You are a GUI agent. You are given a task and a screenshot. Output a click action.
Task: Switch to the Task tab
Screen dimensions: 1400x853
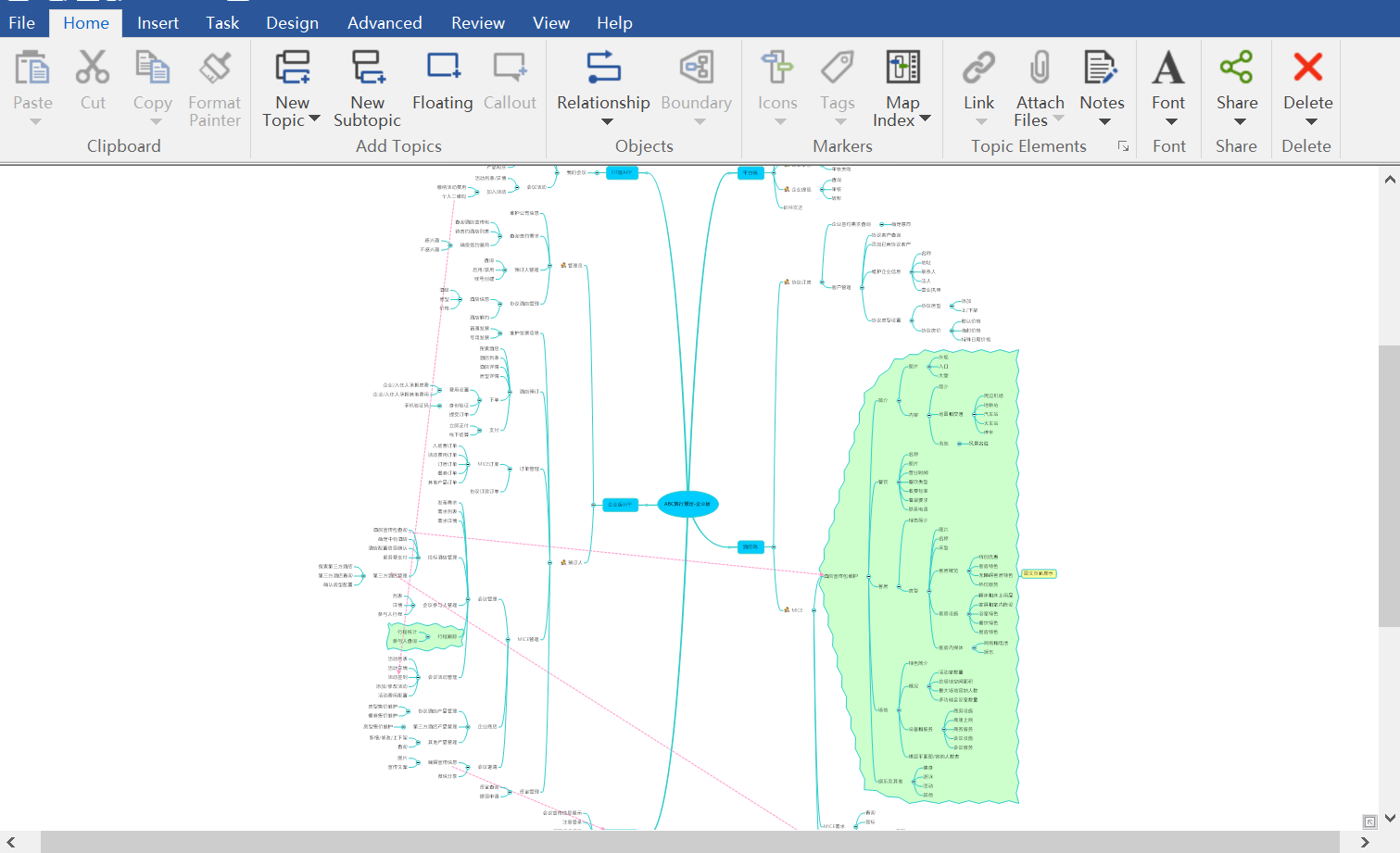[x=222, y=23]
